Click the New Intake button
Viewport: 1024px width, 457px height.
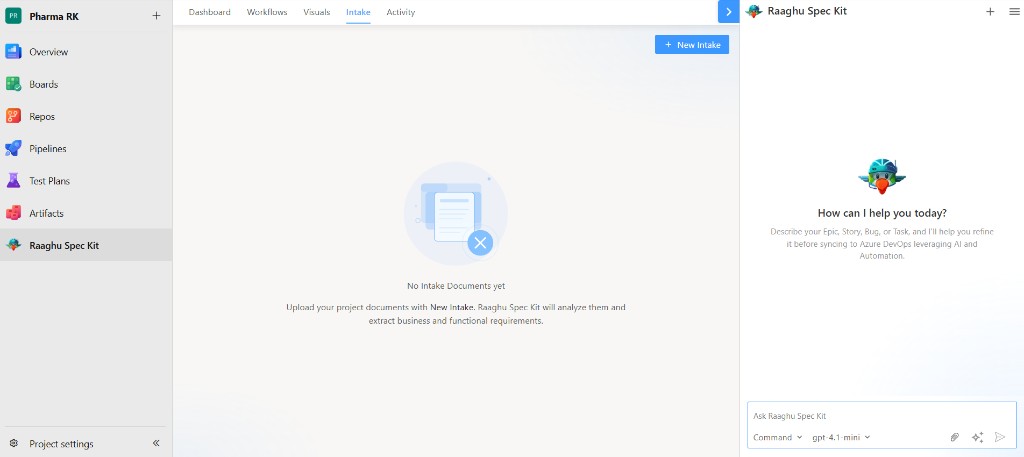pyautogui.click(x=692, y=44)
